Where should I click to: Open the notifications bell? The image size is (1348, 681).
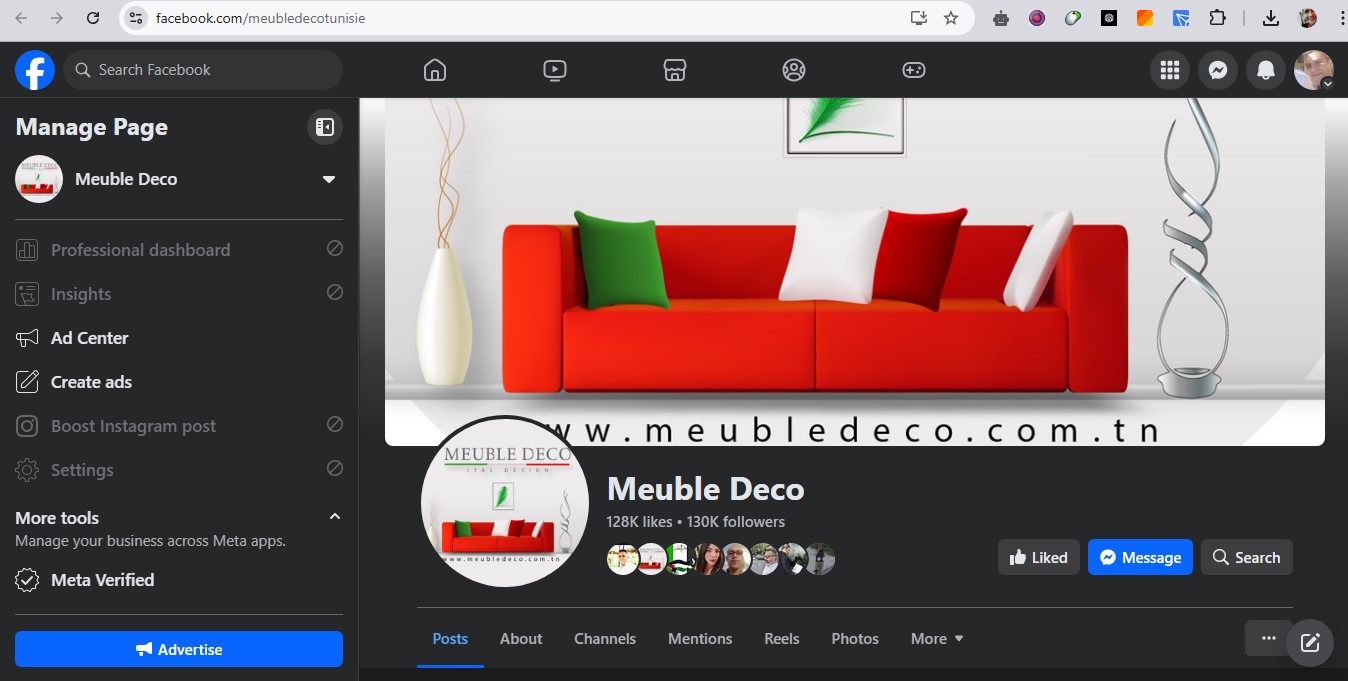point(1265,70)
